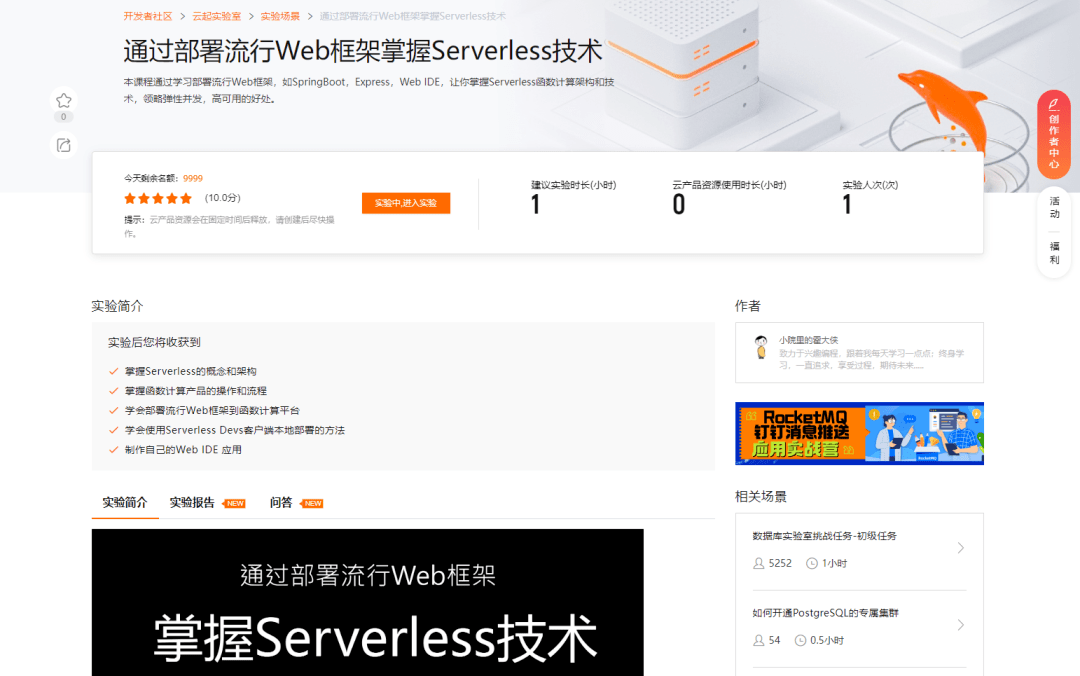
Task: Click the star favorite icon
Action: click(64, 100)
